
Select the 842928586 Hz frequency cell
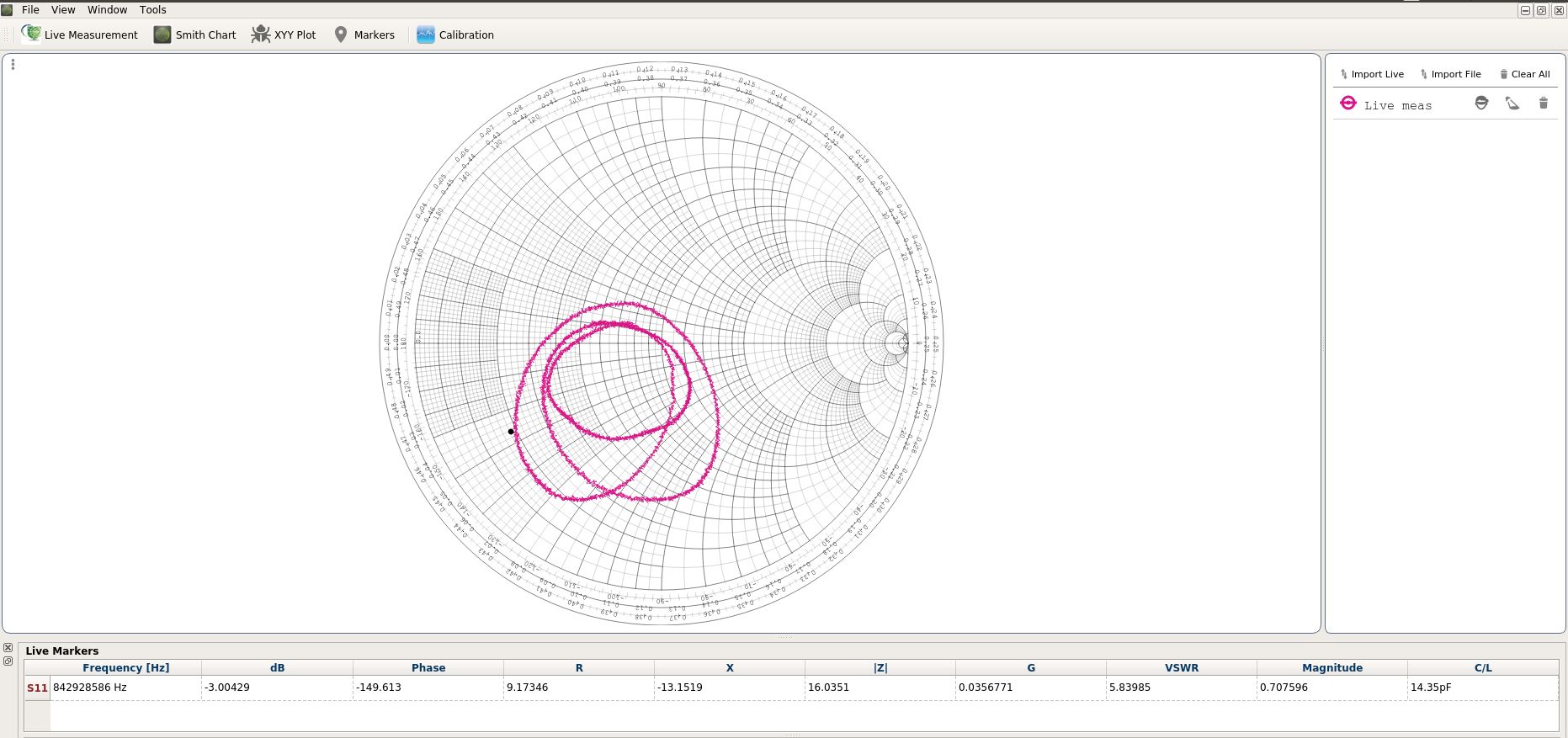(x=126, y=688)
